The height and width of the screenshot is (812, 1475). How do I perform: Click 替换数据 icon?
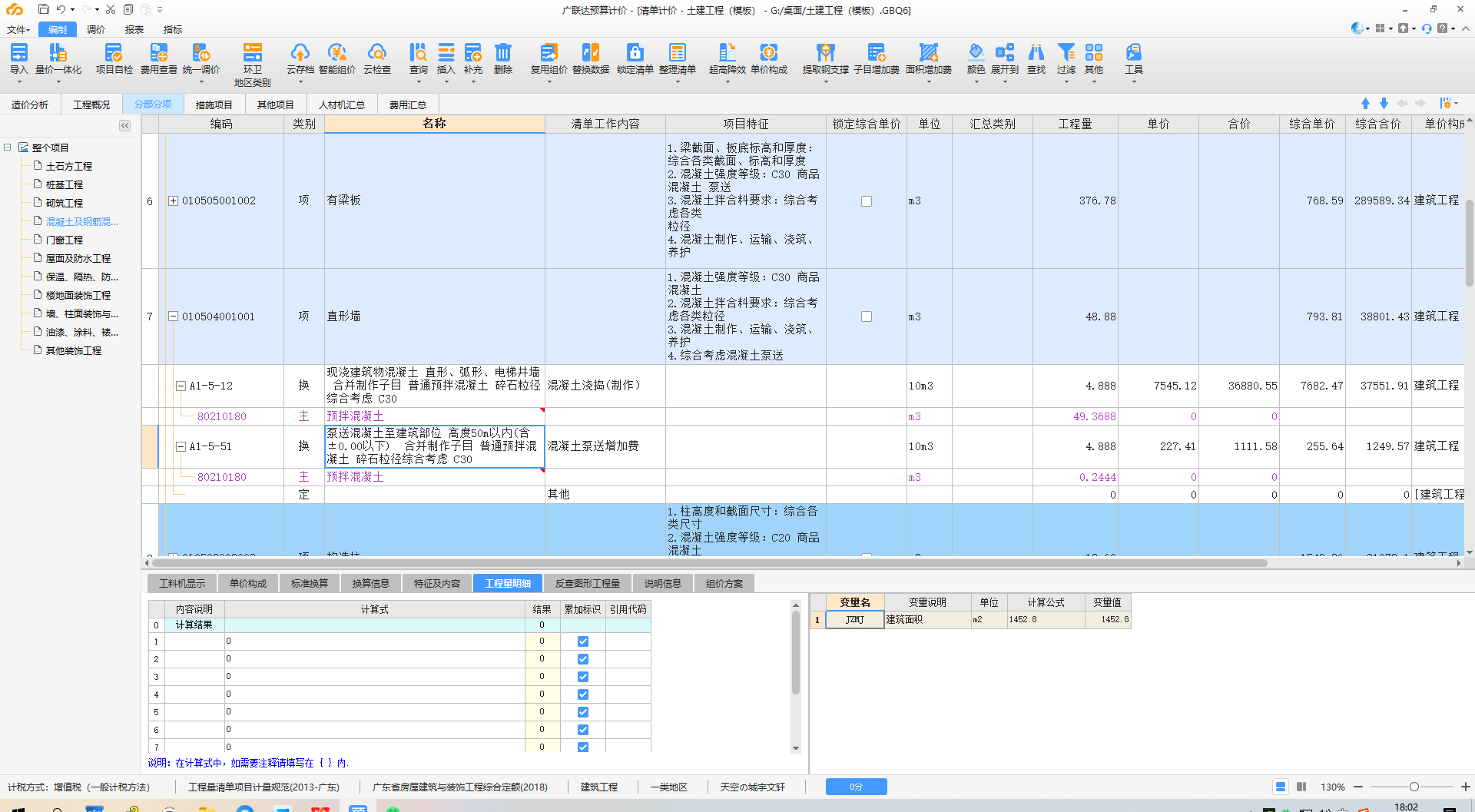590,58
